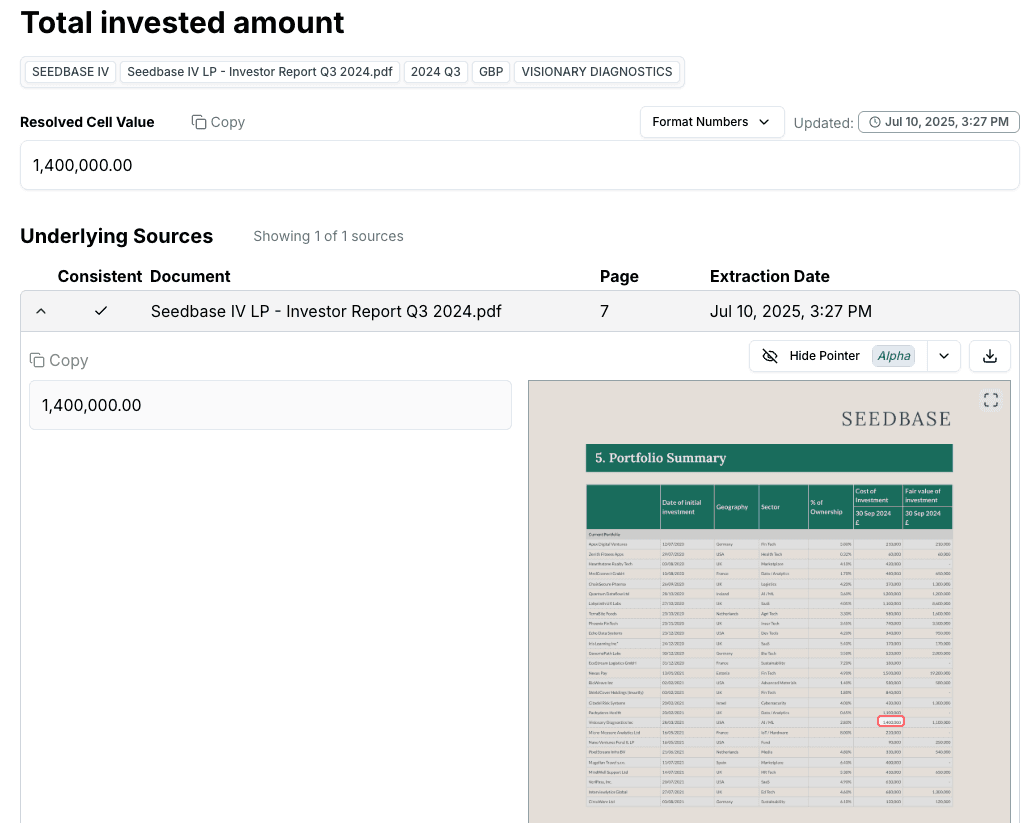Click the source value 1,400,000.00 box
1031x823 pixels.
tap(270, 405)
